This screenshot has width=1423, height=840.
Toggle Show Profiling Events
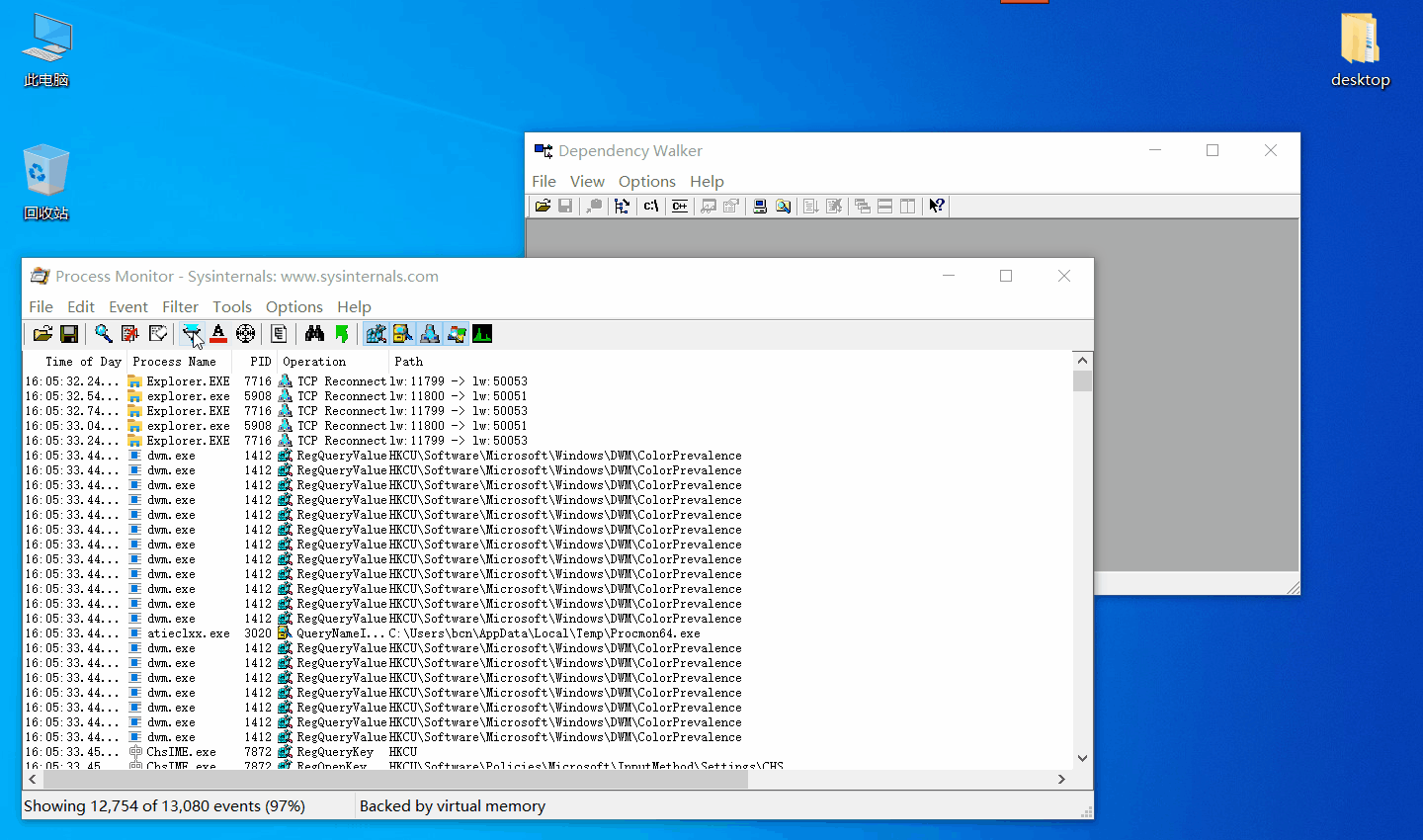482,334
